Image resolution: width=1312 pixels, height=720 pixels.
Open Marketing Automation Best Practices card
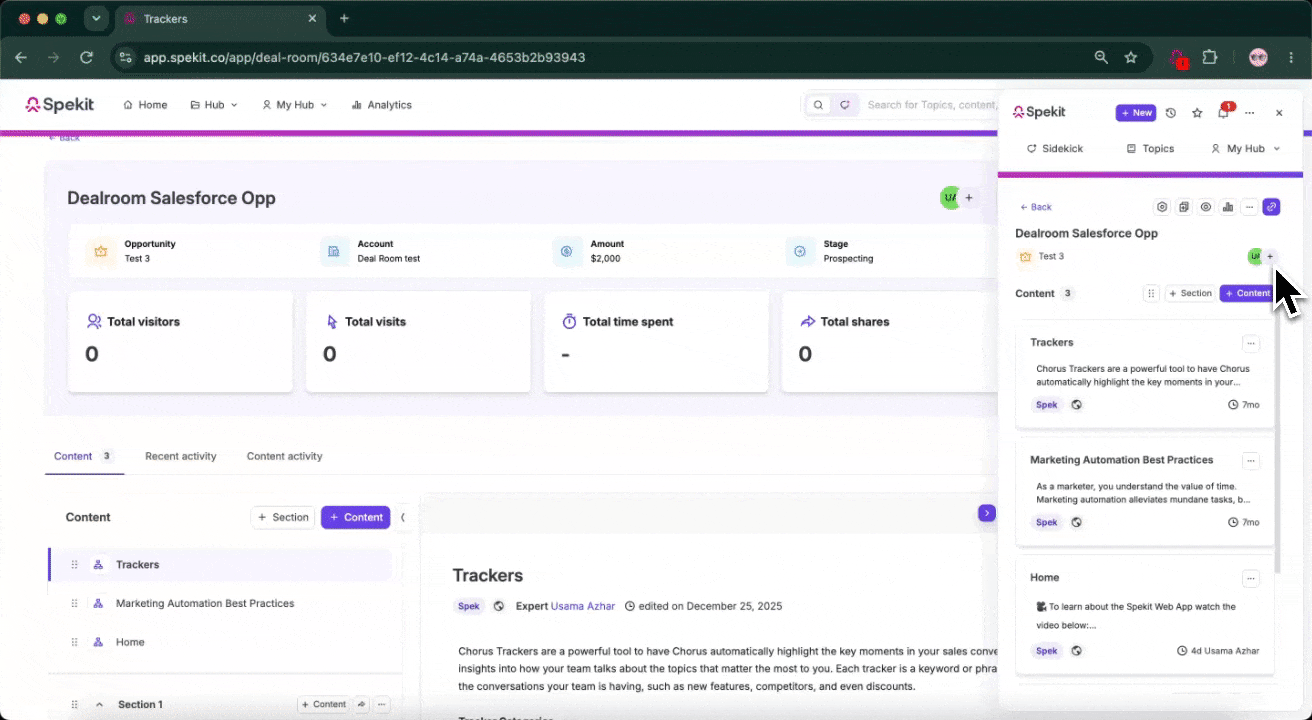coord(1145,492)
